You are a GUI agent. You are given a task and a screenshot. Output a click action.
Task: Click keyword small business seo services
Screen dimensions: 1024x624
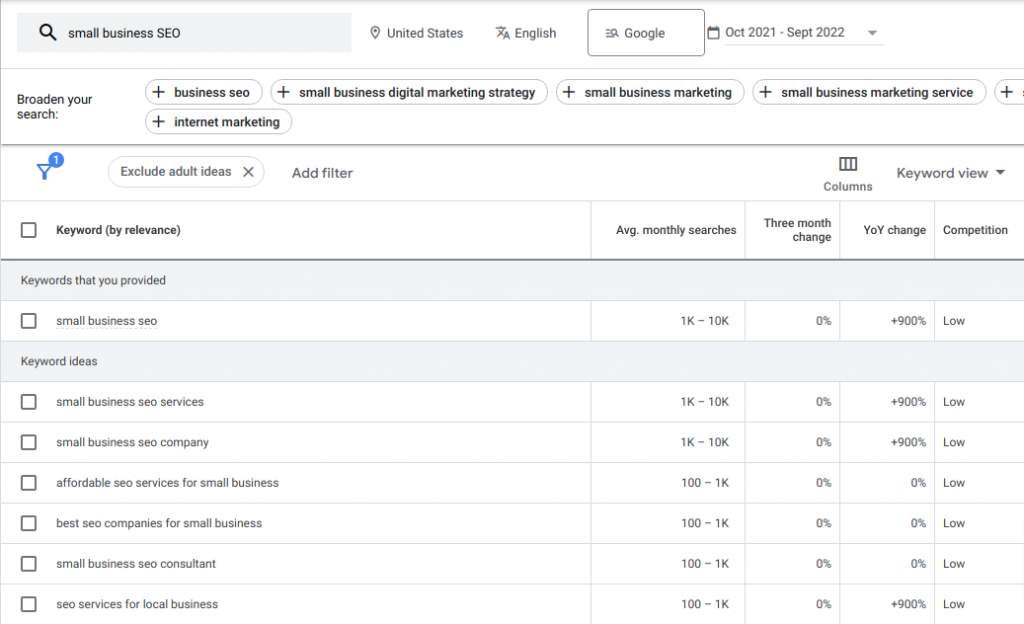tap(130, 401)
